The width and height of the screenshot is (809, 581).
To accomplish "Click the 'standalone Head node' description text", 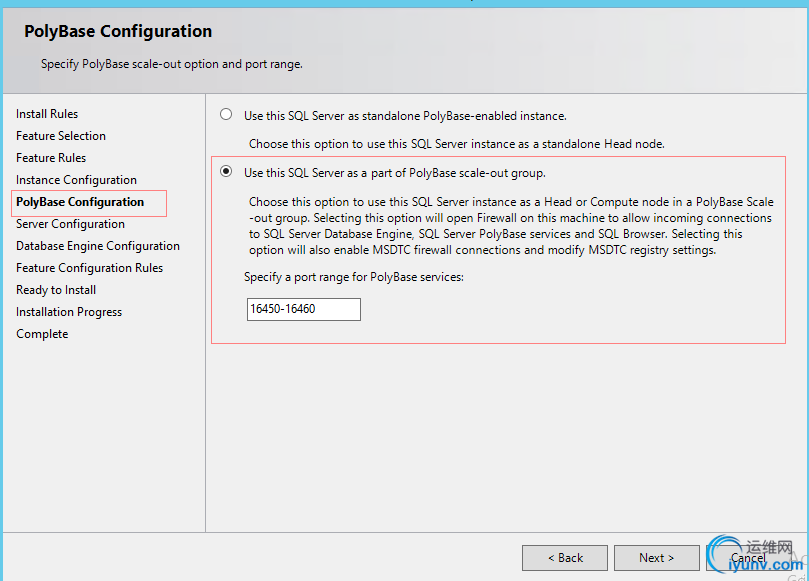I will tap(457, 144).
